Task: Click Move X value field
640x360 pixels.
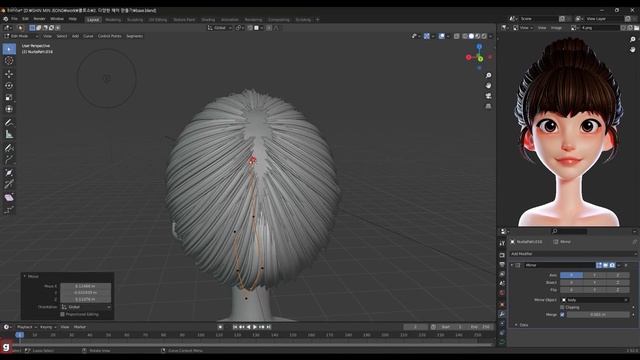Action: [x=86, y=286]
